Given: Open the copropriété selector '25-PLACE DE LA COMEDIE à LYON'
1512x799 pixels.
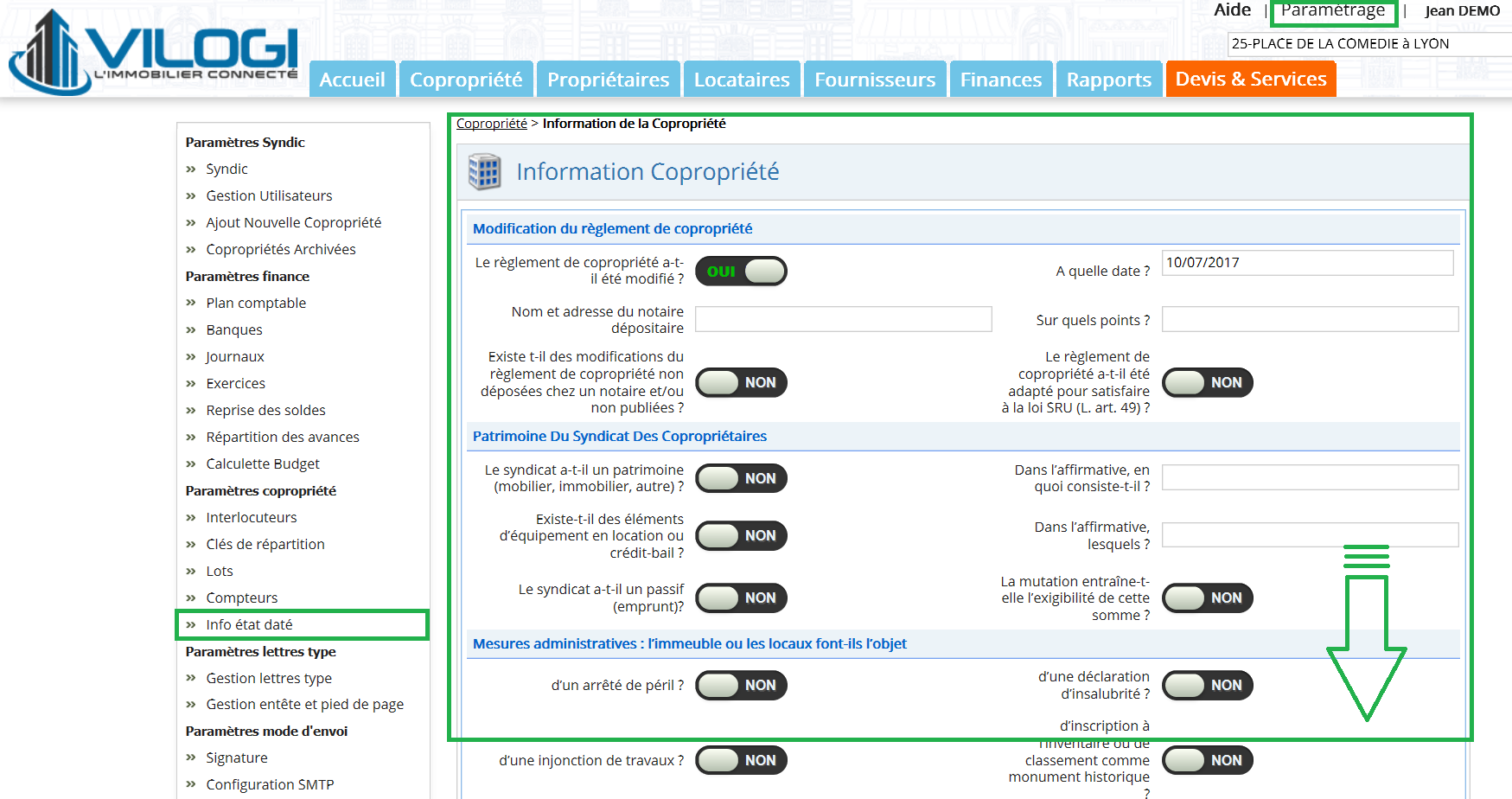Looking at the screenshot, I should click(1369, 44).
